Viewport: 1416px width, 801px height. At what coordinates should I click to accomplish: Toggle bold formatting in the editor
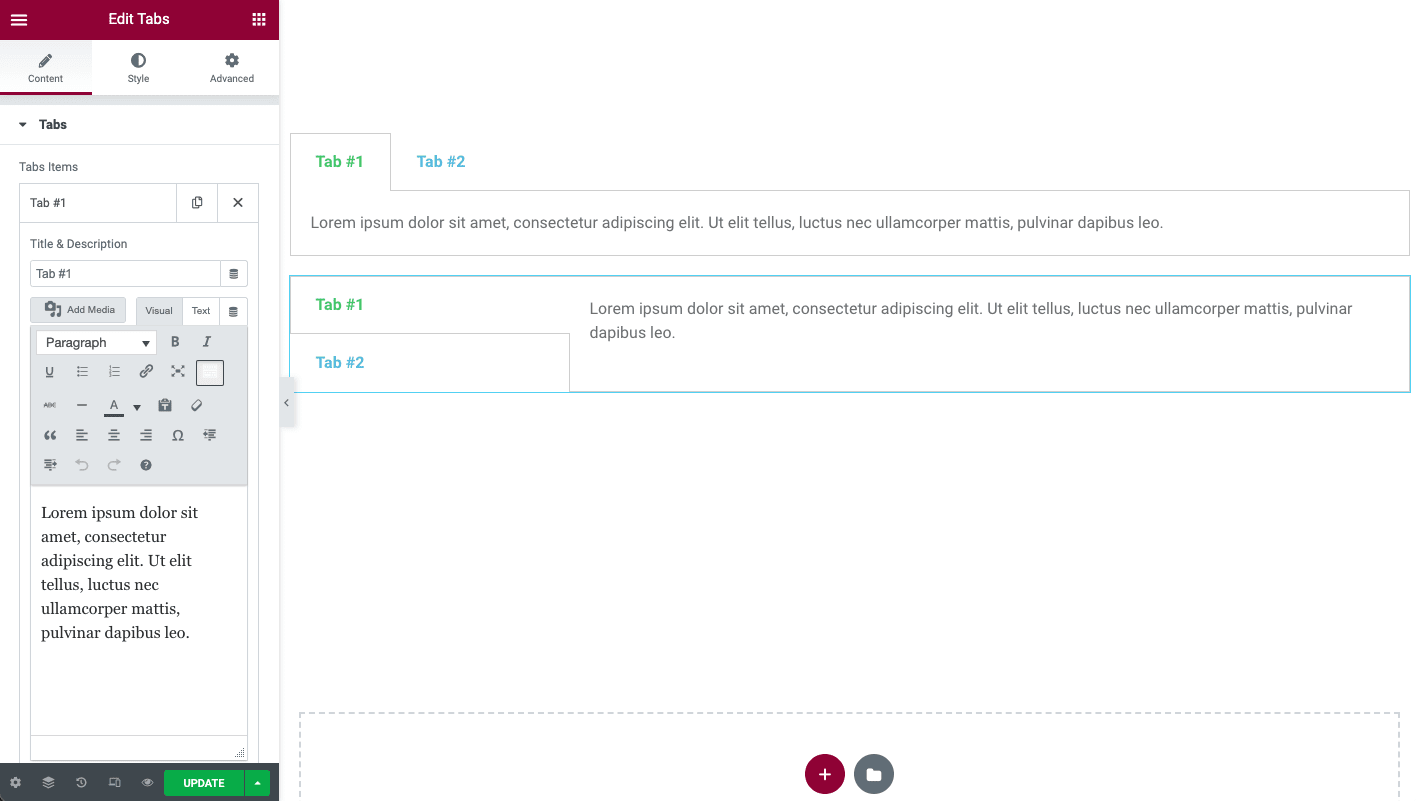[x=175, y=342]
